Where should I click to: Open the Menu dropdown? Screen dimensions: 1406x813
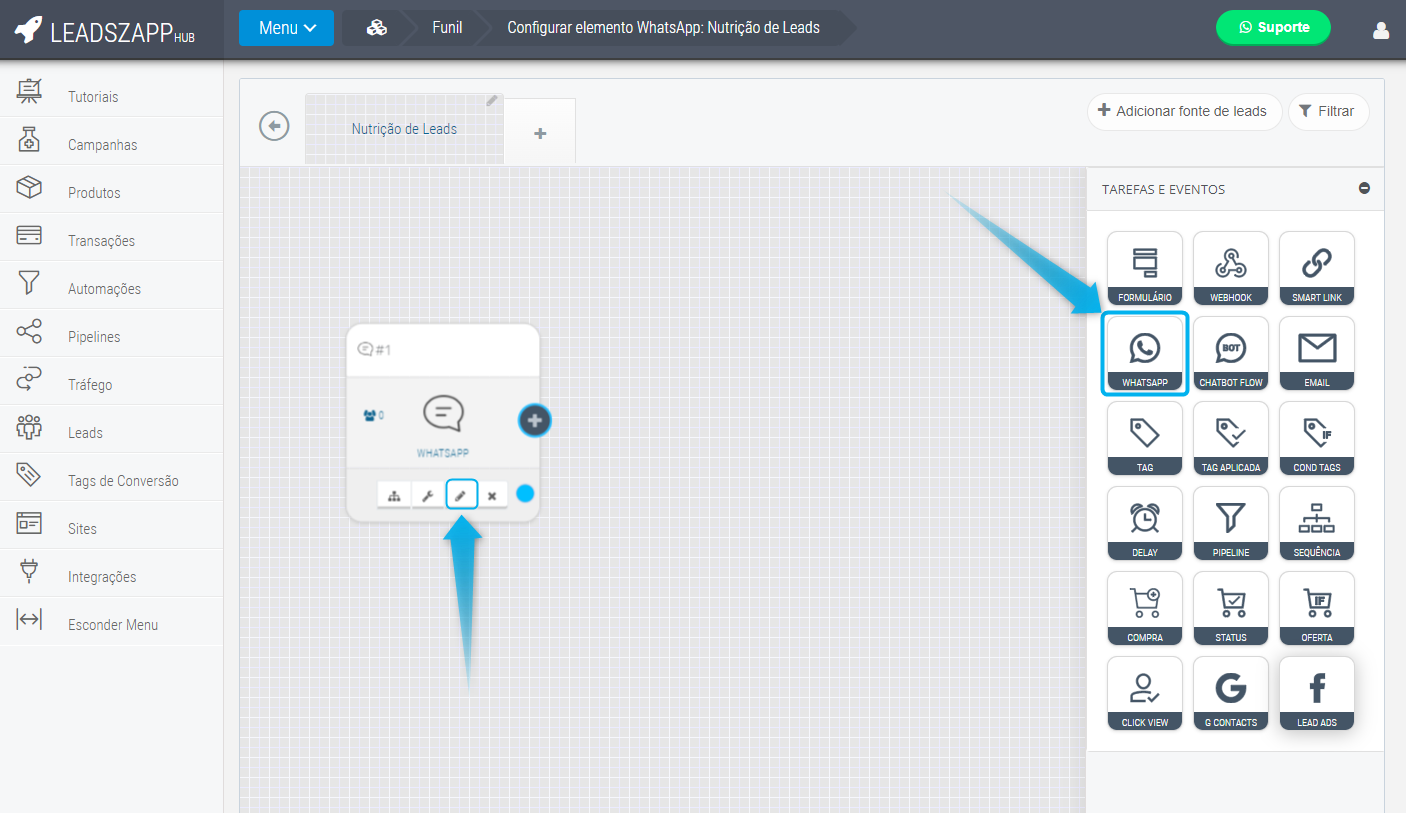286,28
